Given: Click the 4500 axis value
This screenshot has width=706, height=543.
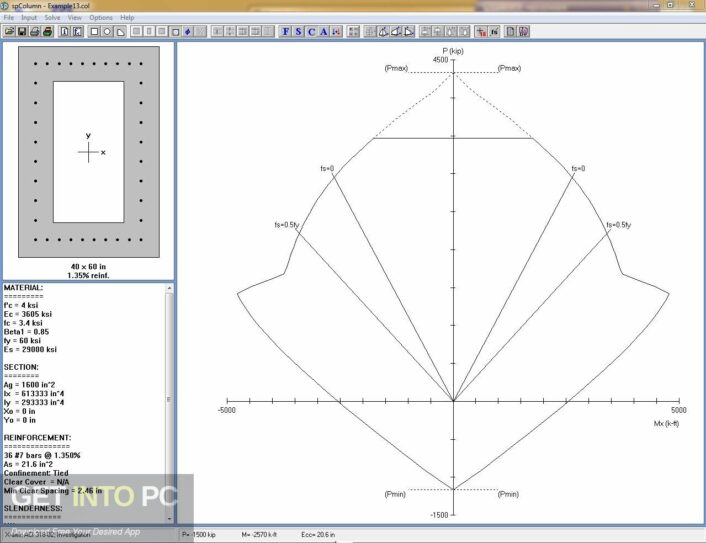Looking at the screenshot, I should point(440,60).
